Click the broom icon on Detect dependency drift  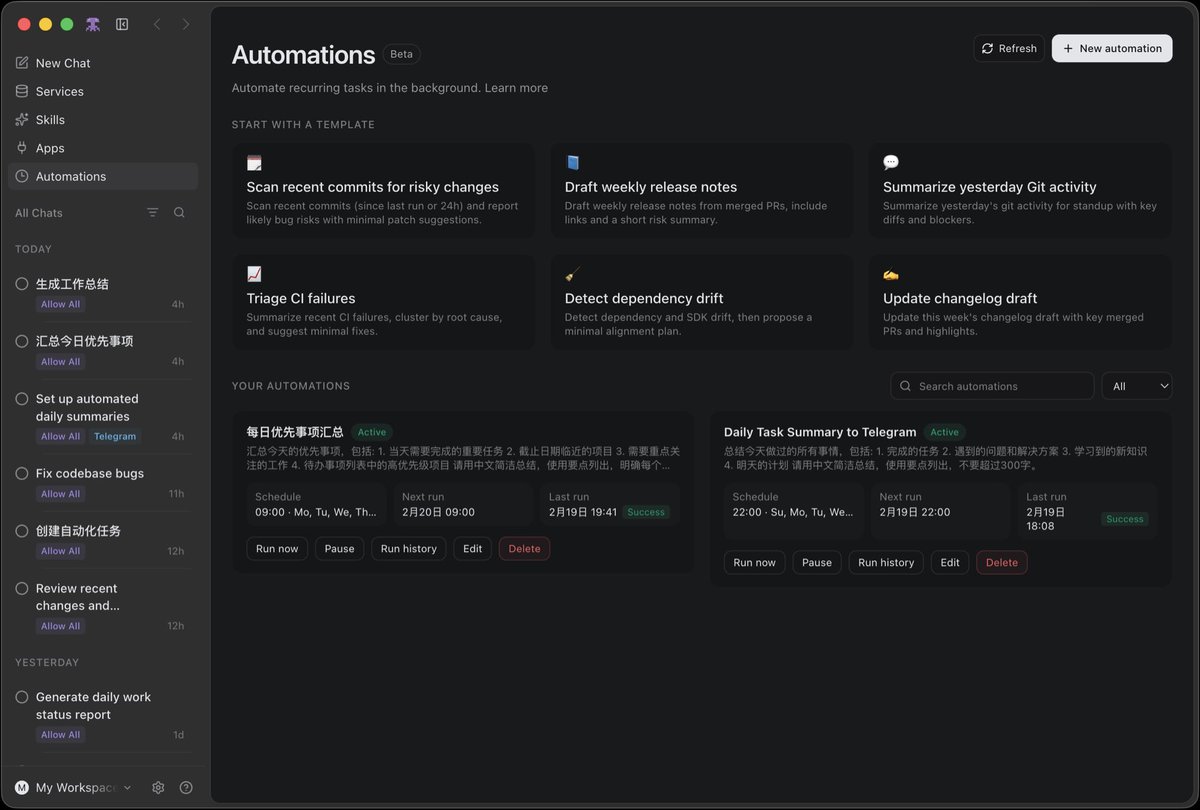click(x=572, y=274)
